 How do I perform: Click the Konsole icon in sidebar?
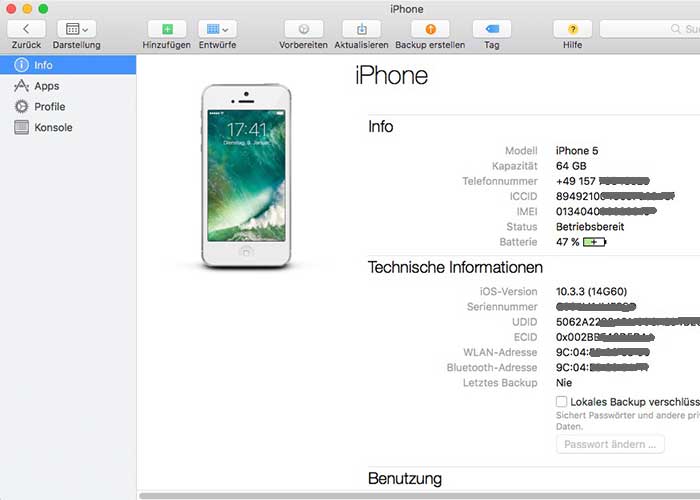(21, 127)
